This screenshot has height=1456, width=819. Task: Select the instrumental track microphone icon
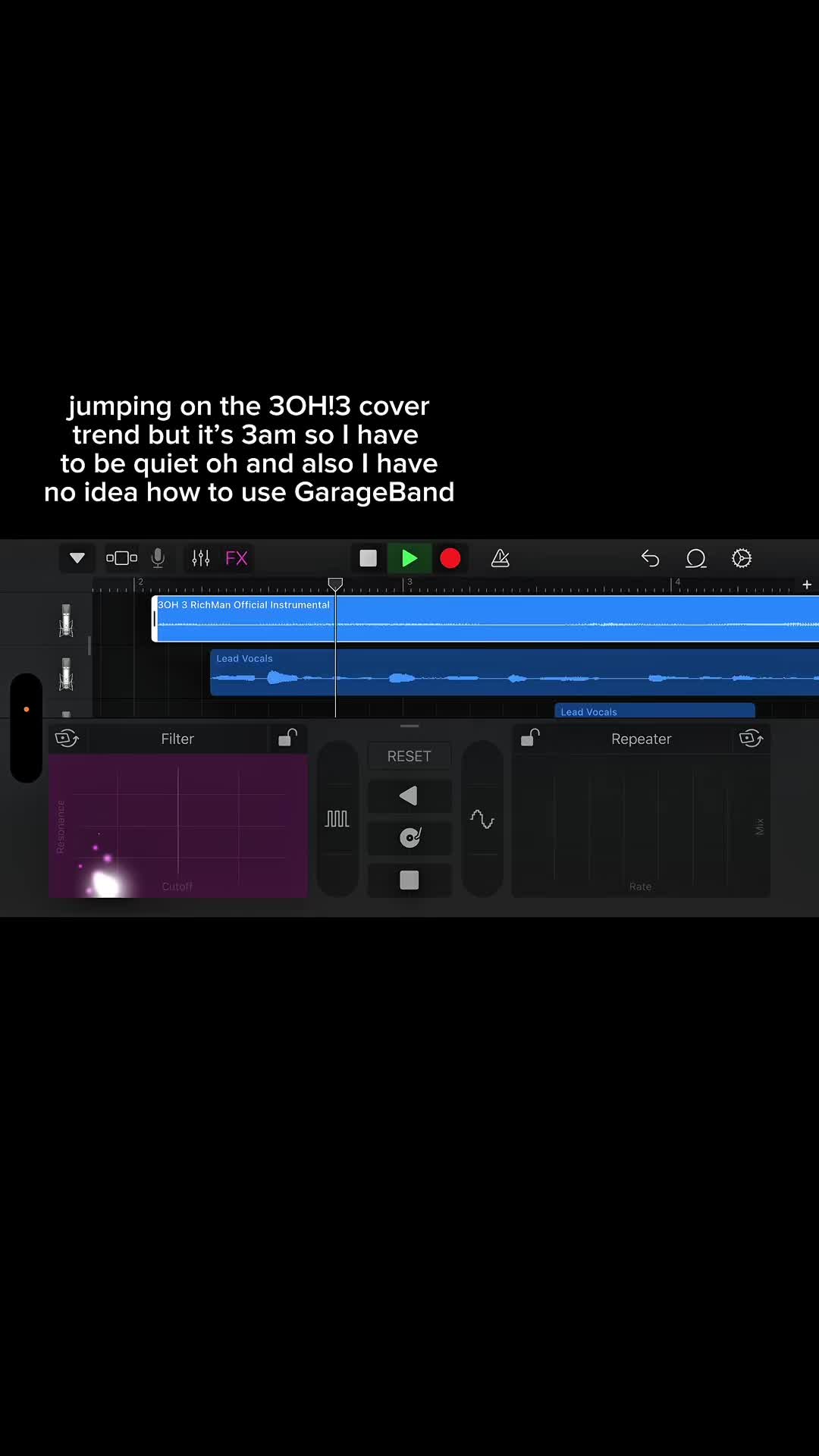click(66, 620)
